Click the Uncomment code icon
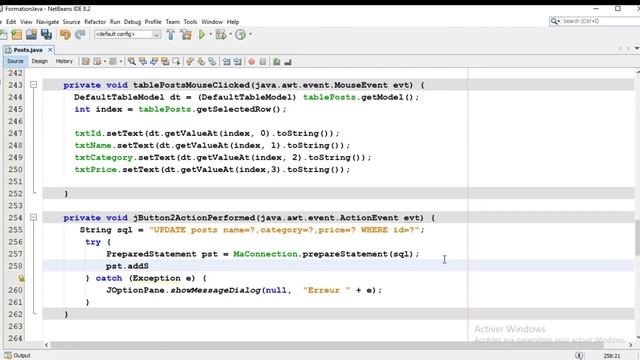Screen dimensions: 640x360 point(288,62)
